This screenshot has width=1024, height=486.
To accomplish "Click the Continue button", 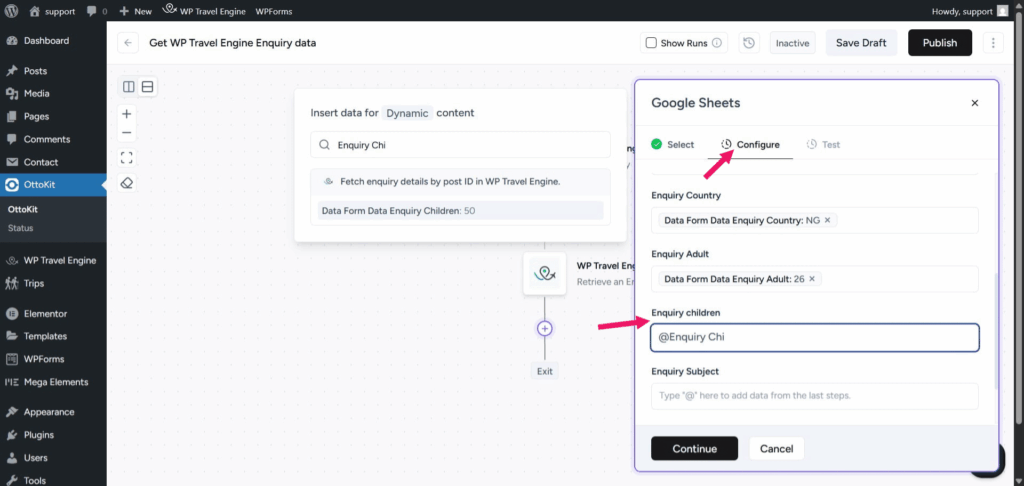I will coord(694,449).
